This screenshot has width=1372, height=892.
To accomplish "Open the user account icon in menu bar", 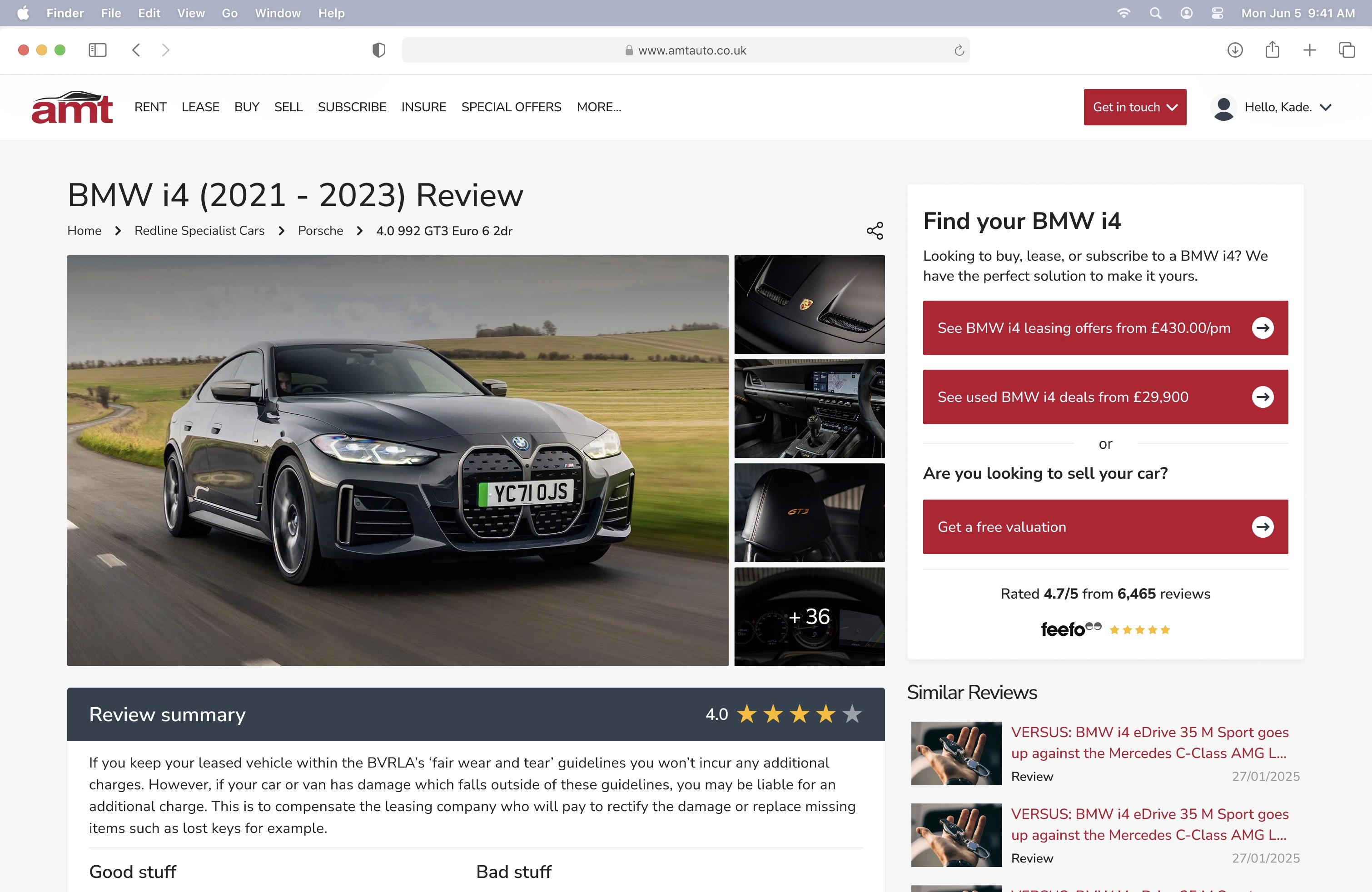I will [1186, 13].
